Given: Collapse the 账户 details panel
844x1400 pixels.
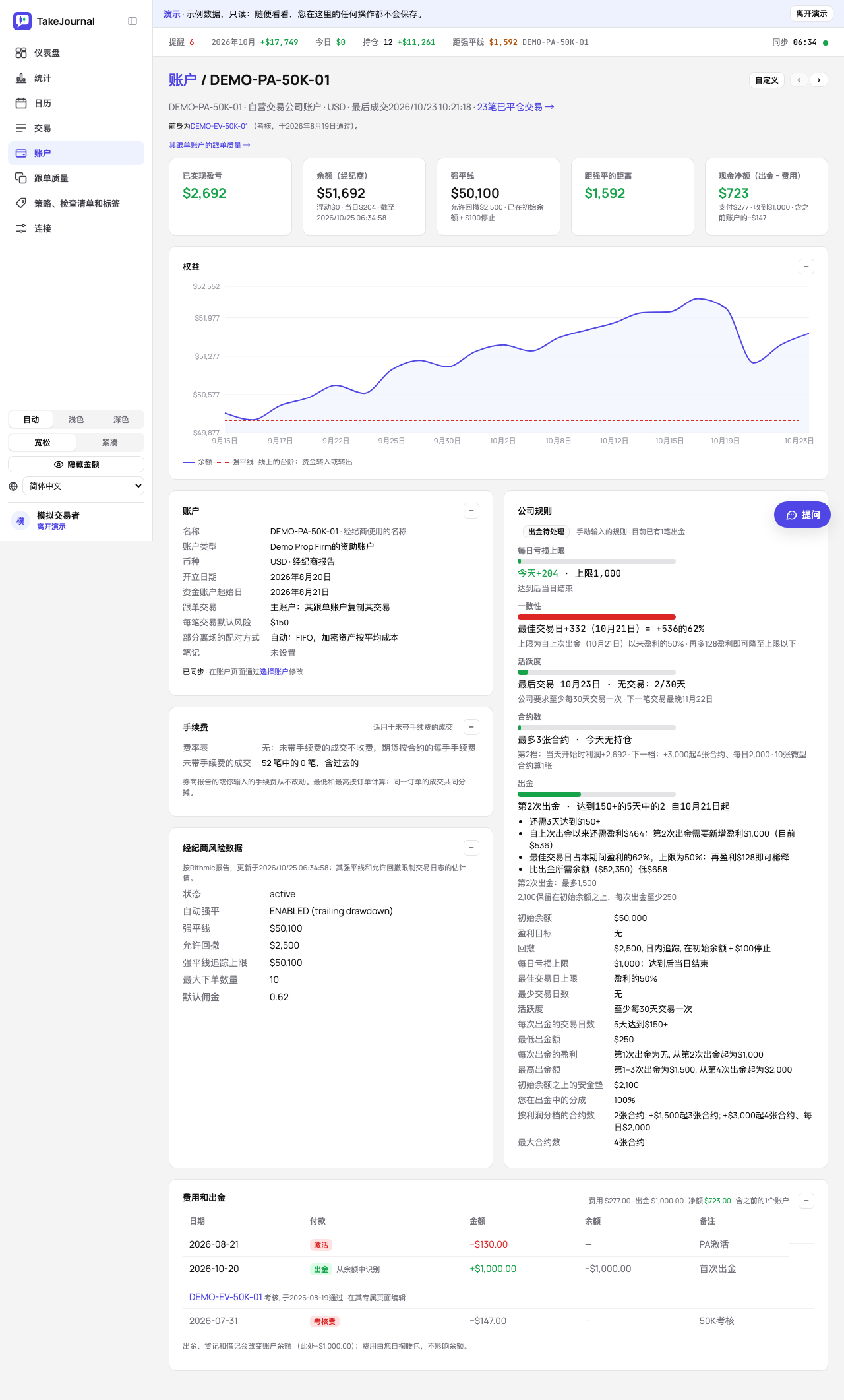Looking at the screenshot, I should (x=471, y=511).
